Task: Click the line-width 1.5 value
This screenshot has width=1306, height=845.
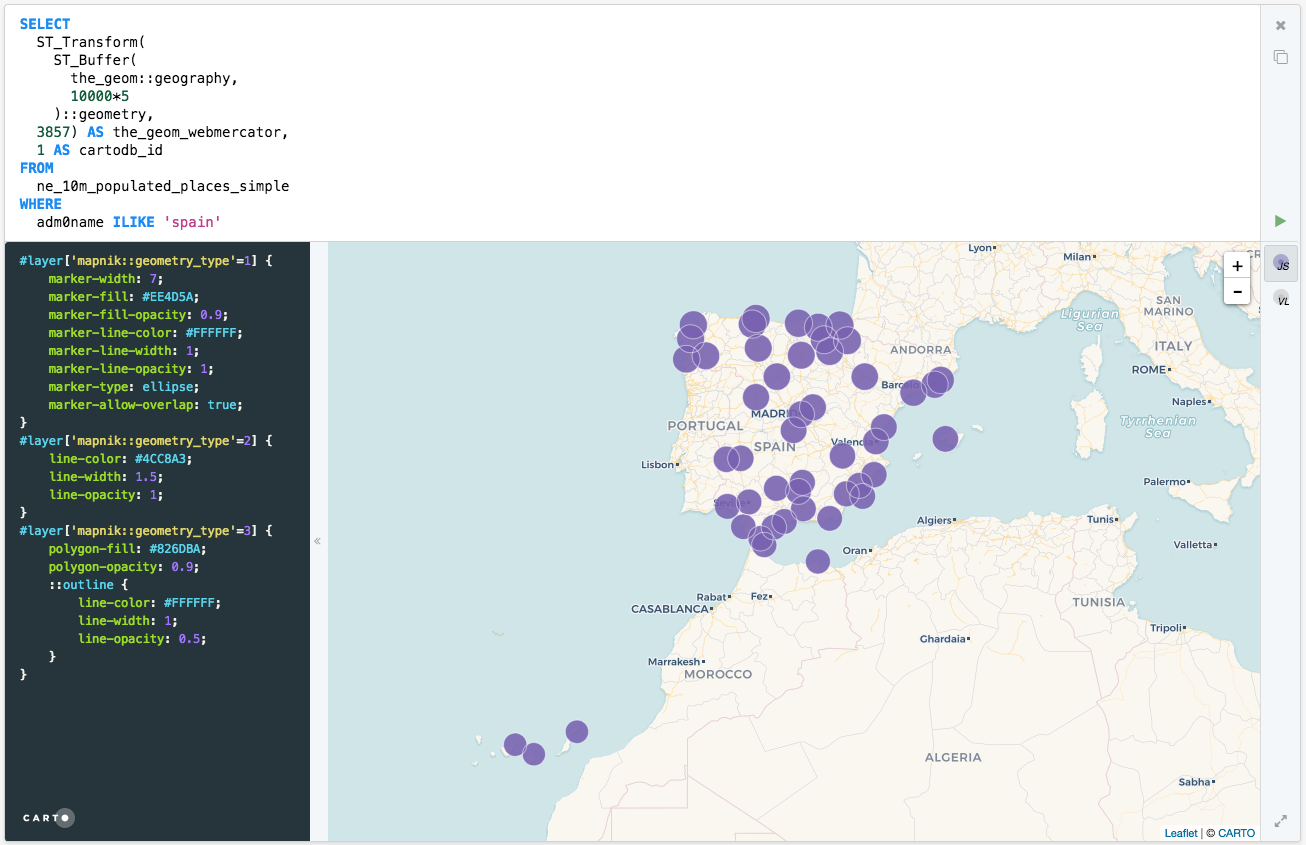Action: [x=145, y=476]
